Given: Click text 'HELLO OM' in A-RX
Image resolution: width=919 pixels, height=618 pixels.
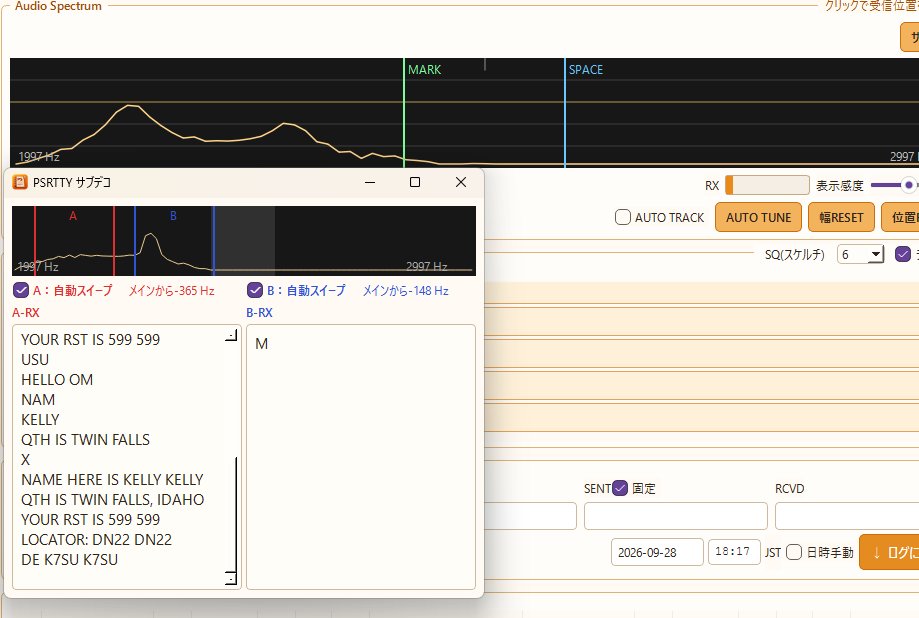Looking at the screenshot, I should [x=57, y=380].
